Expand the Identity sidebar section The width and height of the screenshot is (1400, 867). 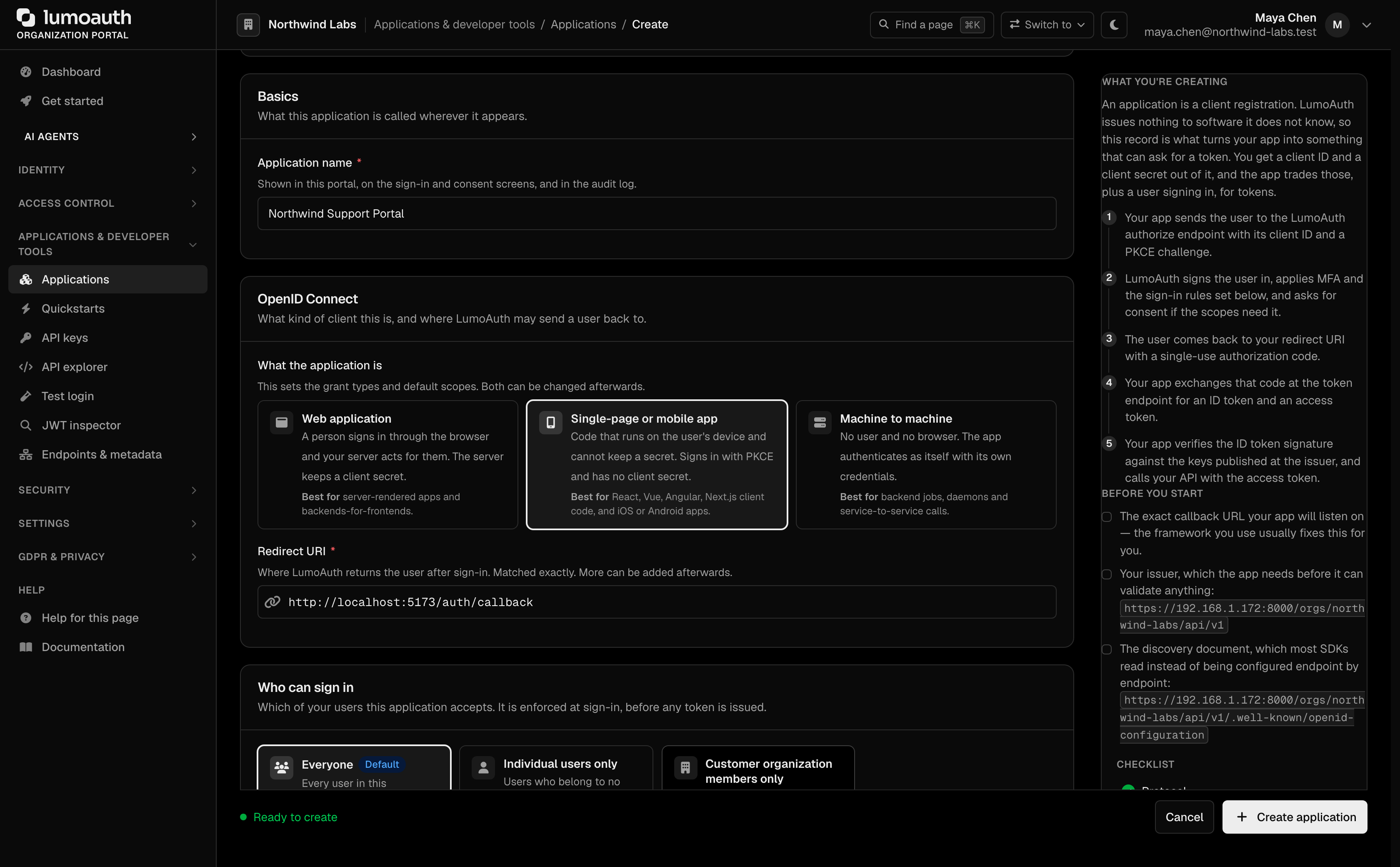108,170
